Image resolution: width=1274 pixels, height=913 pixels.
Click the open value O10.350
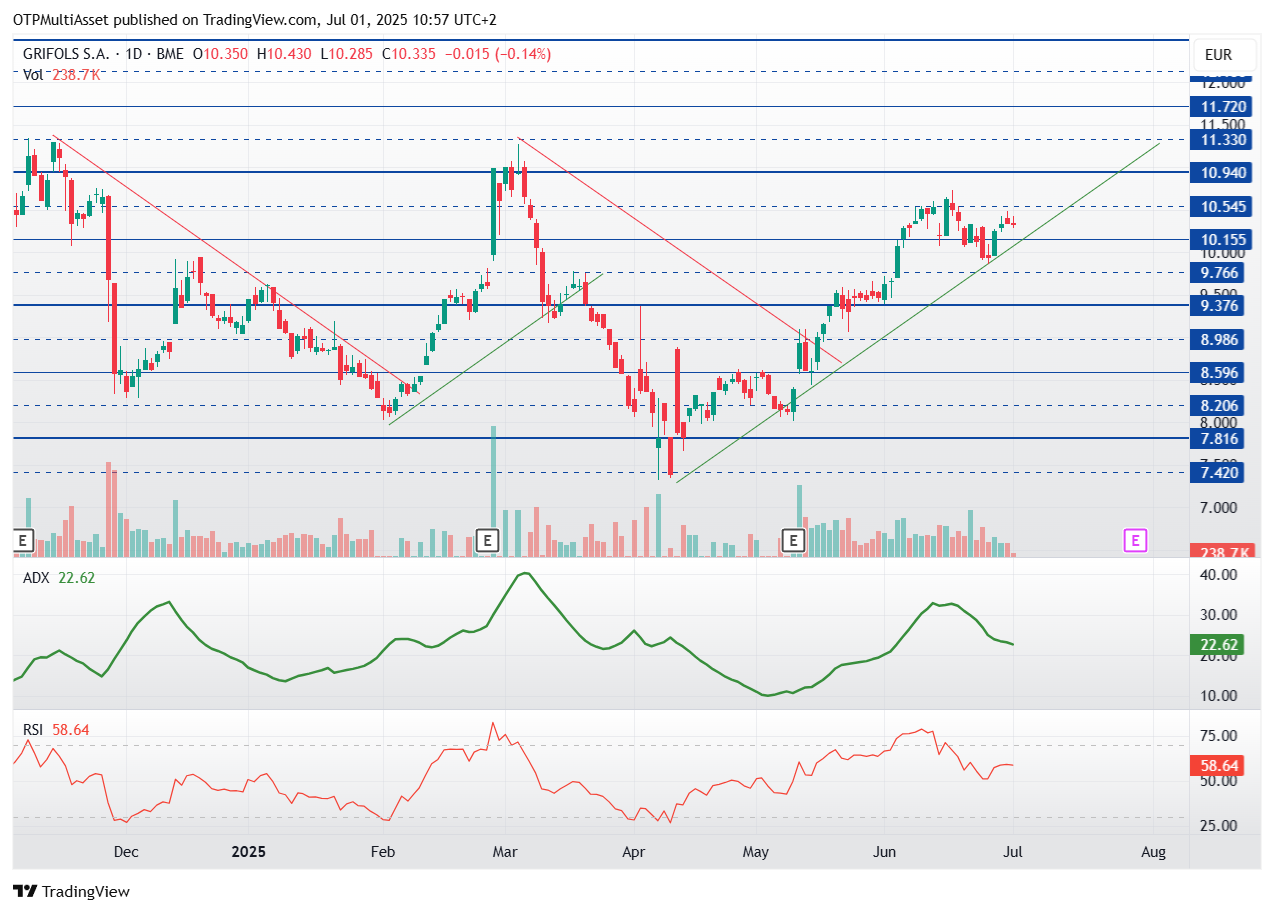(x=222, y=54)
